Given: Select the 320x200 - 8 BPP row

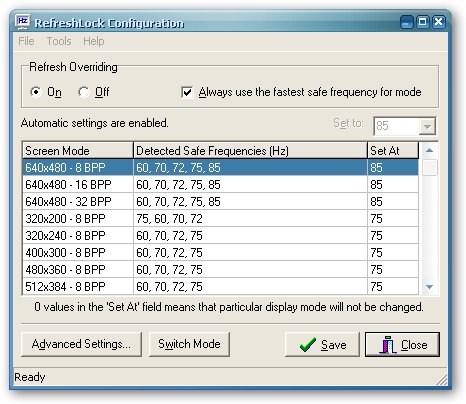Looking at the screenshot, I should [x=220, y=218].
